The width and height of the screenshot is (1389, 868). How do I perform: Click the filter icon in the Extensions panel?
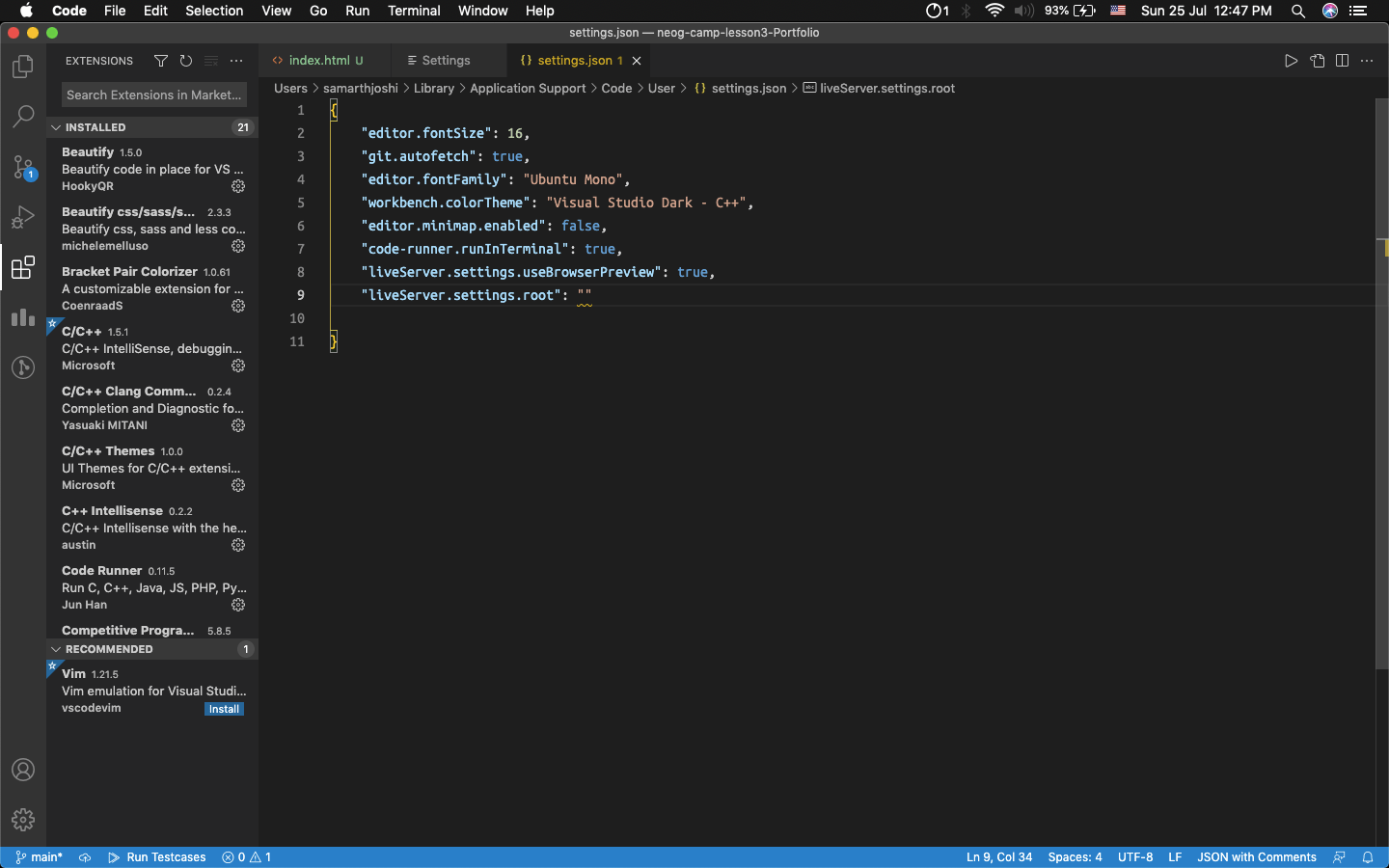(x=161, y=60)
